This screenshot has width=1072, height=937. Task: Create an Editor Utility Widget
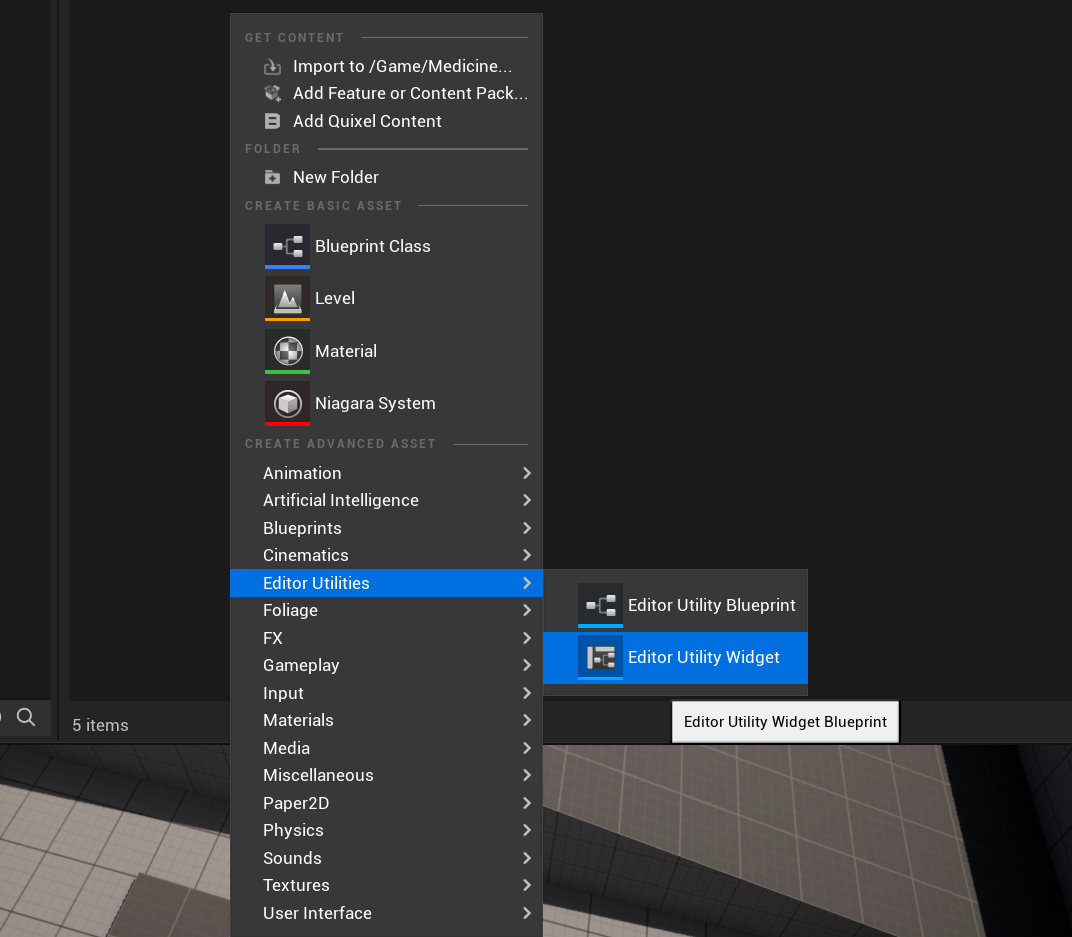(x=675, y=657)
